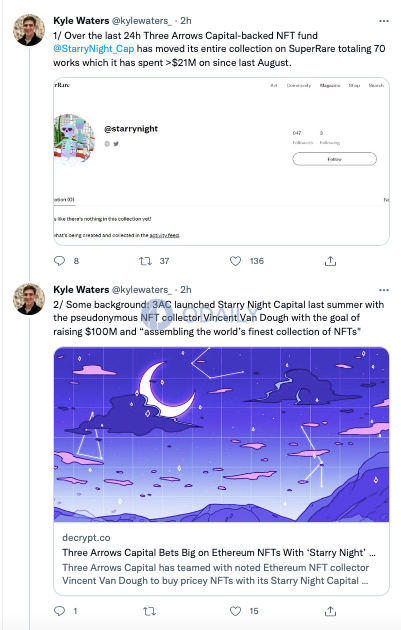Viewport: 401px width, 630px height.
Task: Click the 2h timestamp on the first tweet
Action: point(186,20)
